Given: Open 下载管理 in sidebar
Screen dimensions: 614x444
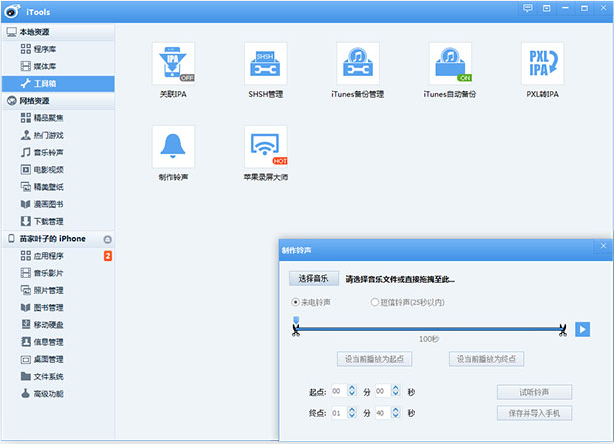Looking at the screenshot, I should point(58,221).
